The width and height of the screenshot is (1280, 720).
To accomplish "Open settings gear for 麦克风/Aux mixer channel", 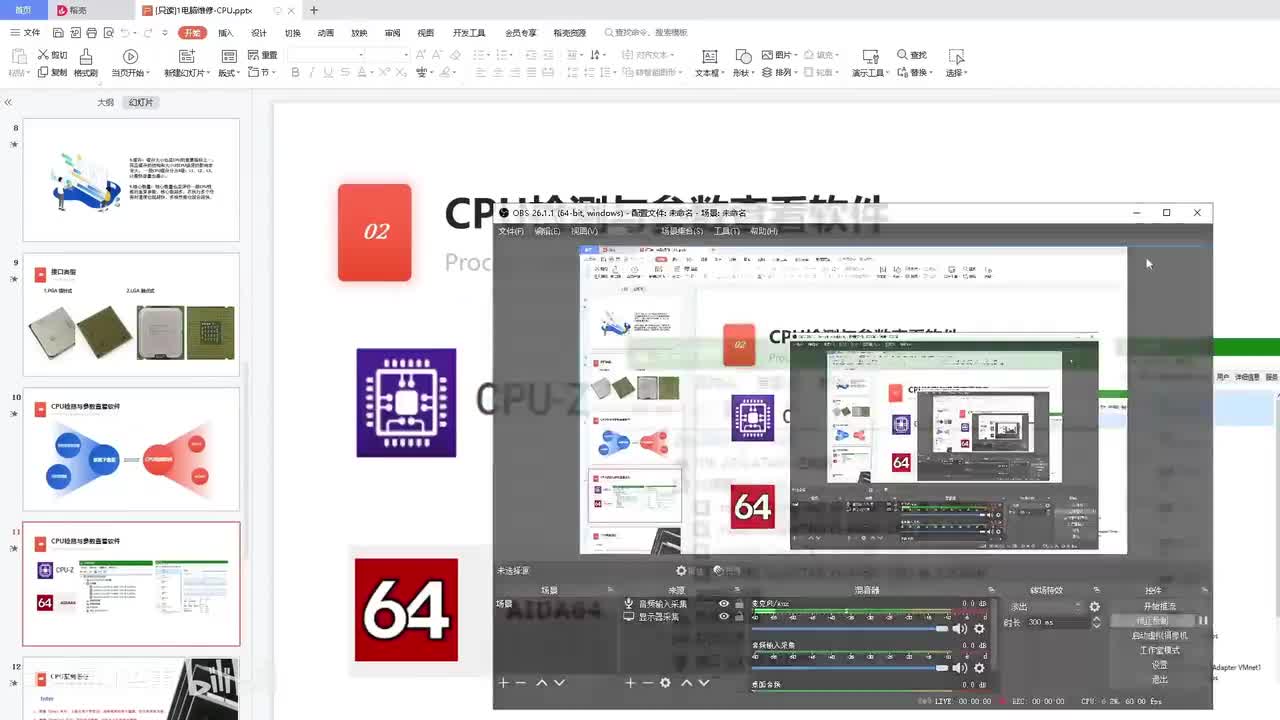I will [979, 628].
